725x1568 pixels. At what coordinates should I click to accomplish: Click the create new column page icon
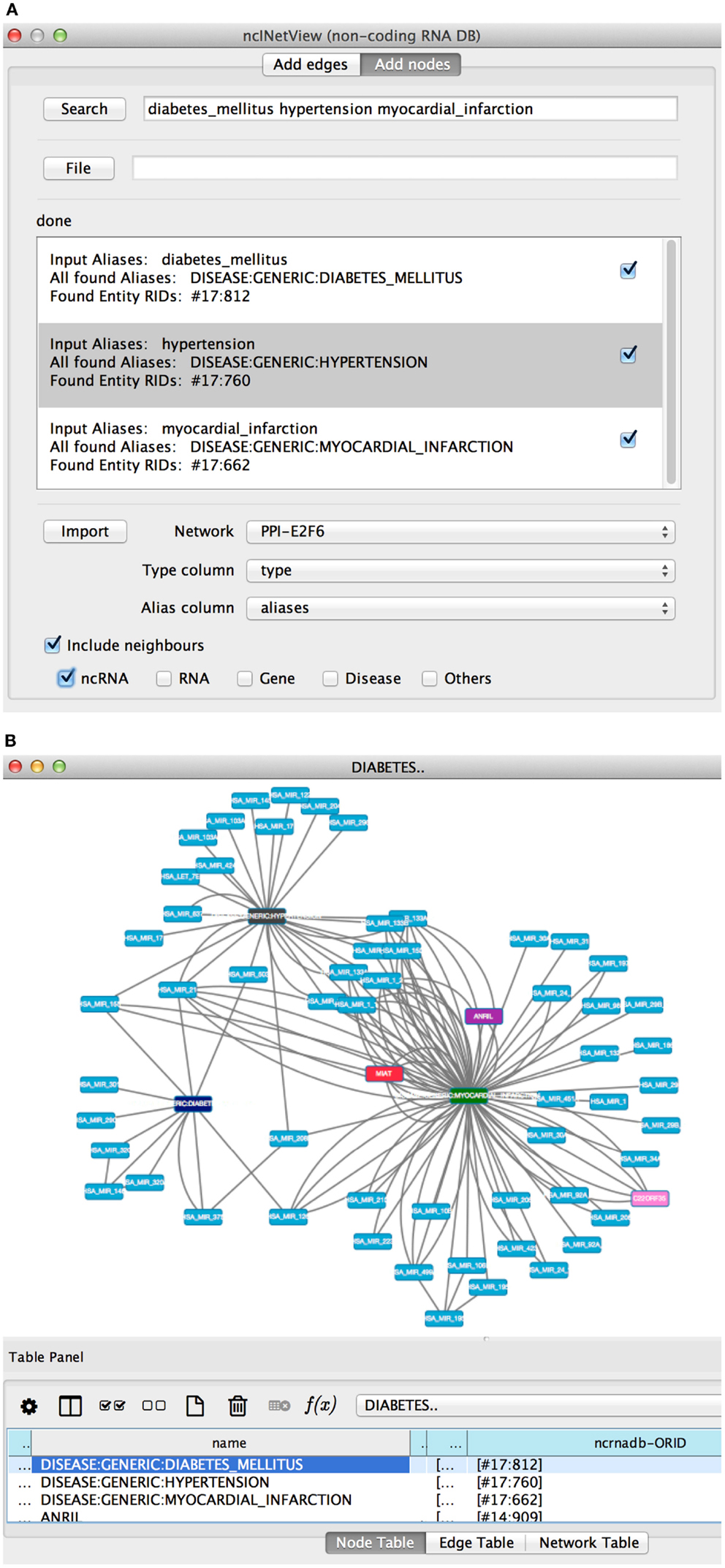195,1406
